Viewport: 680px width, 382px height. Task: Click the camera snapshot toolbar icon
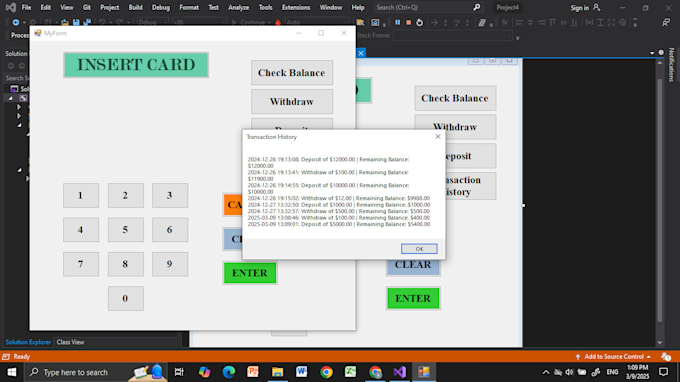click(x=375, y=22)
